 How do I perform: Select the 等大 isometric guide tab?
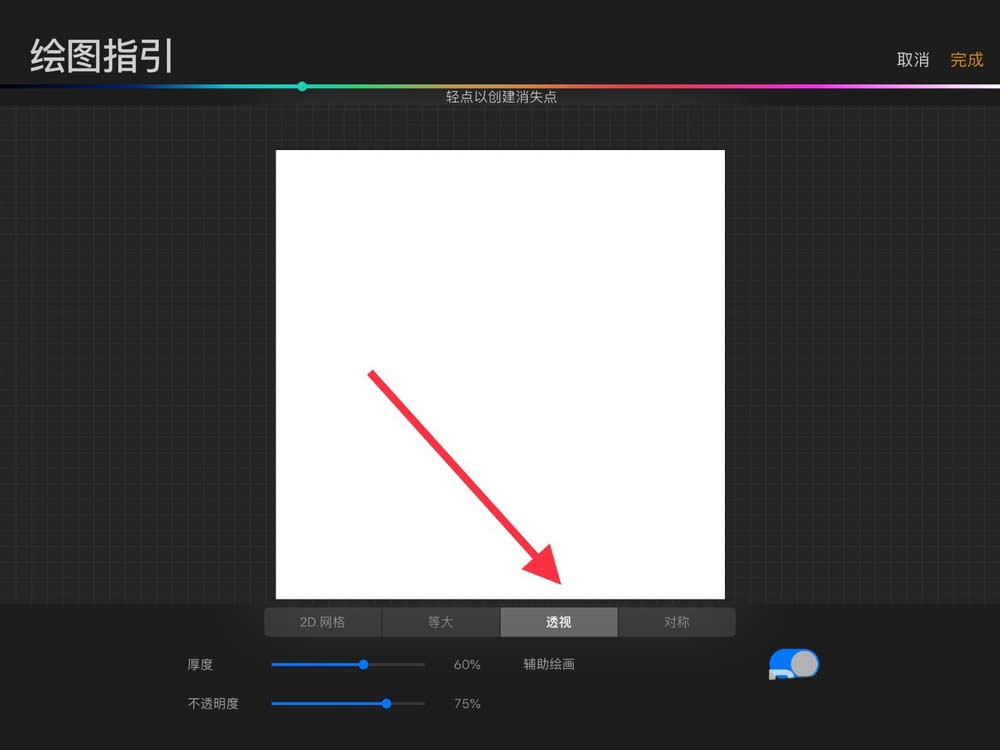(440, 621)
